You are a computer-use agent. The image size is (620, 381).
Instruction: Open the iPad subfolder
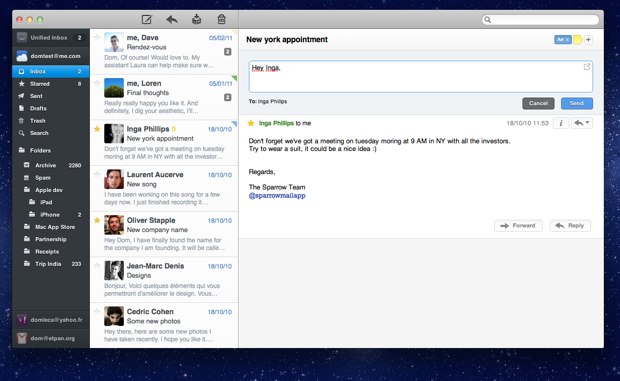pos(51,202)
